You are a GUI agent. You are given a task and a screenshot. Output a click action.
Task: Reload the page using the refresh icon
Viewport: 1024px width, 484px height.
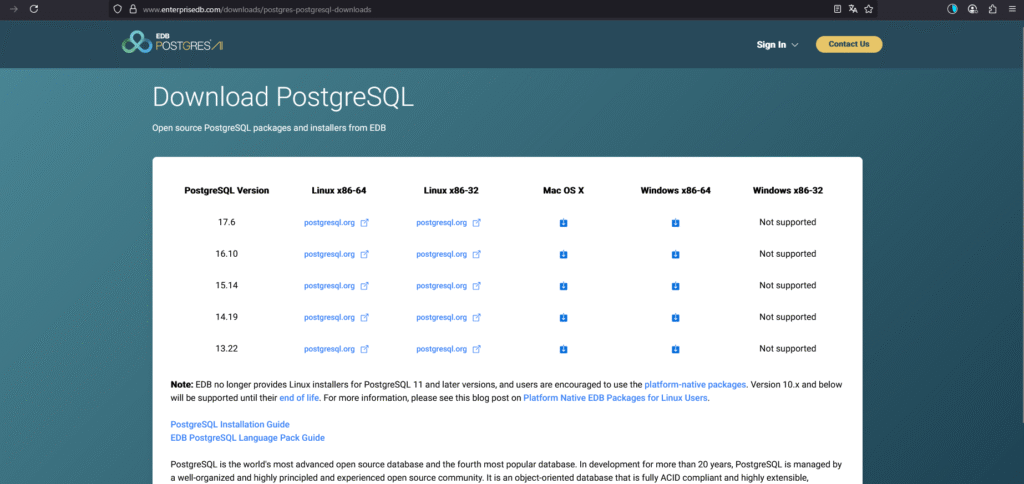[x=34, y=9]
